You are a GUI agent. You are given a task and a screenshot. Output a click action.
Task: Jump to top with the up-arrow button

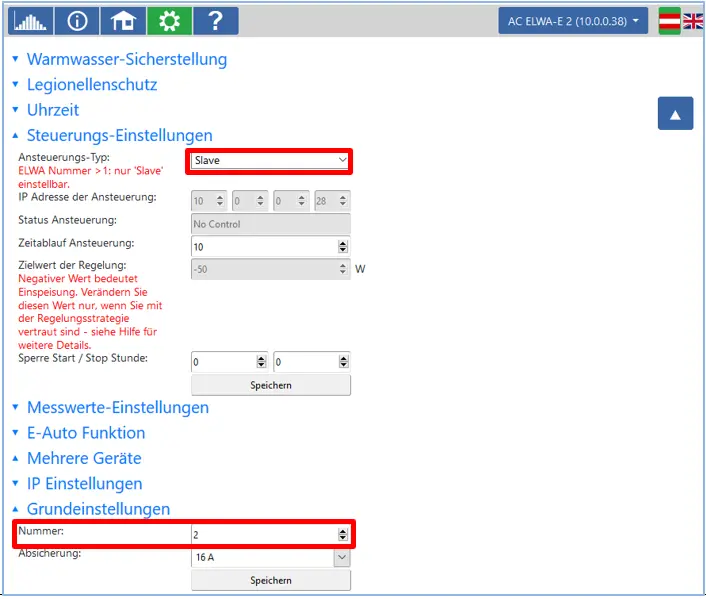pyautogui.click(x=675, y=113)
